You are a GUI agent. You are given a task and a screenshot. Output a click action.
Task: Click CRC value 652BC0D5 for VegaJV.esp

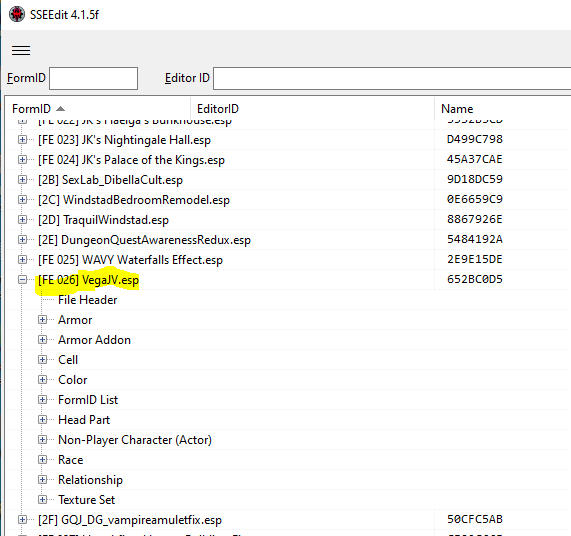[x=475, y=279]
